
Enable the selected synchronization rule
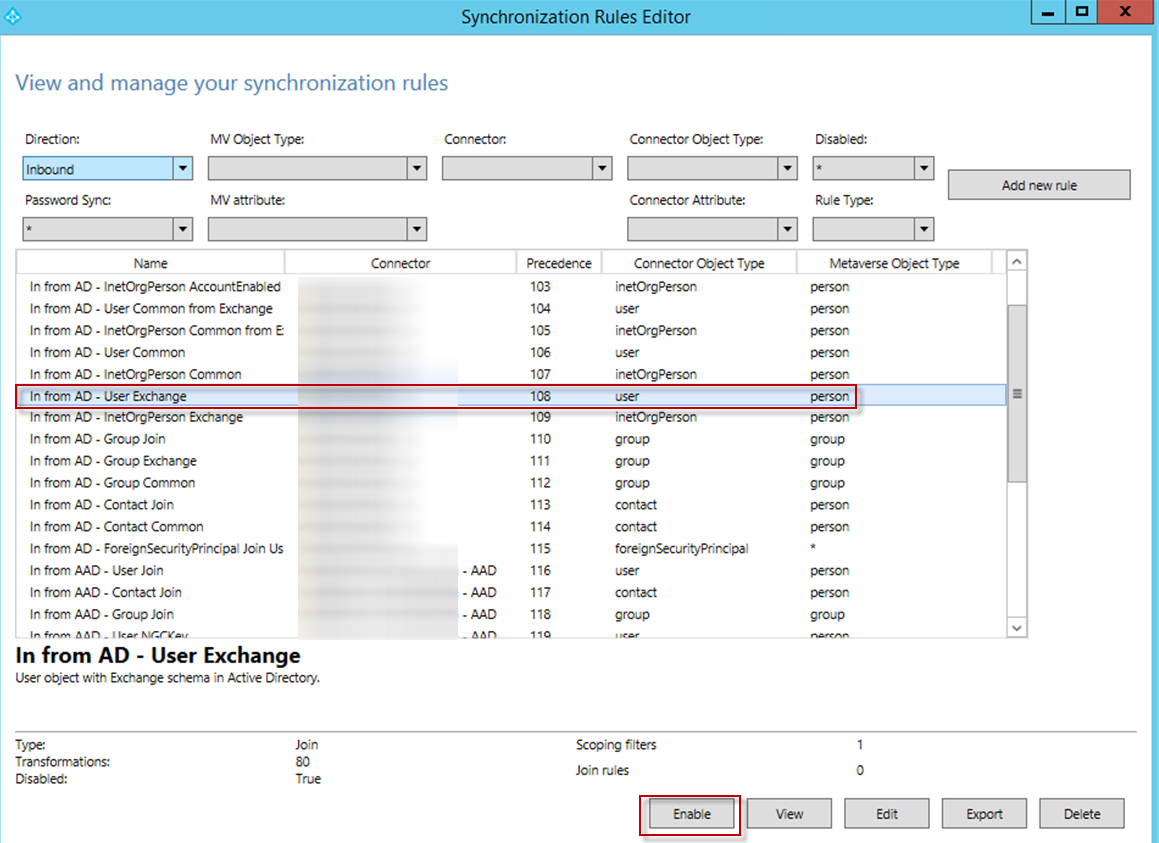click(x=690, y=813)
